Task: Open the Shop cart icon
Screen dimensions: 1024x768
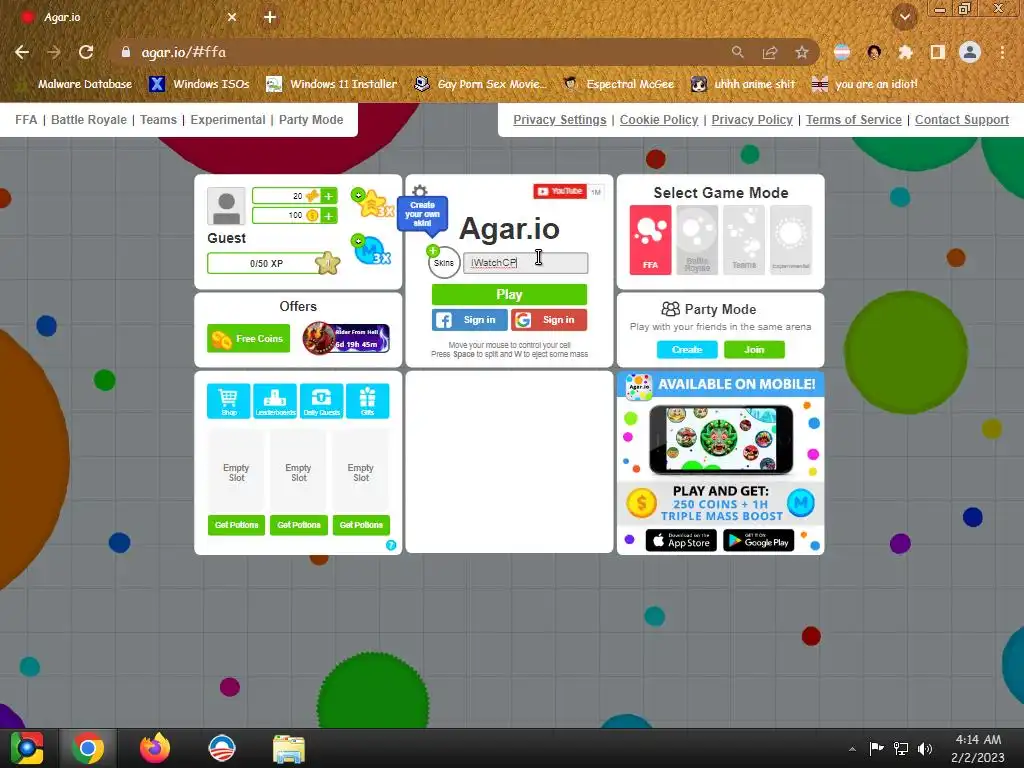Action: (229, 400)
